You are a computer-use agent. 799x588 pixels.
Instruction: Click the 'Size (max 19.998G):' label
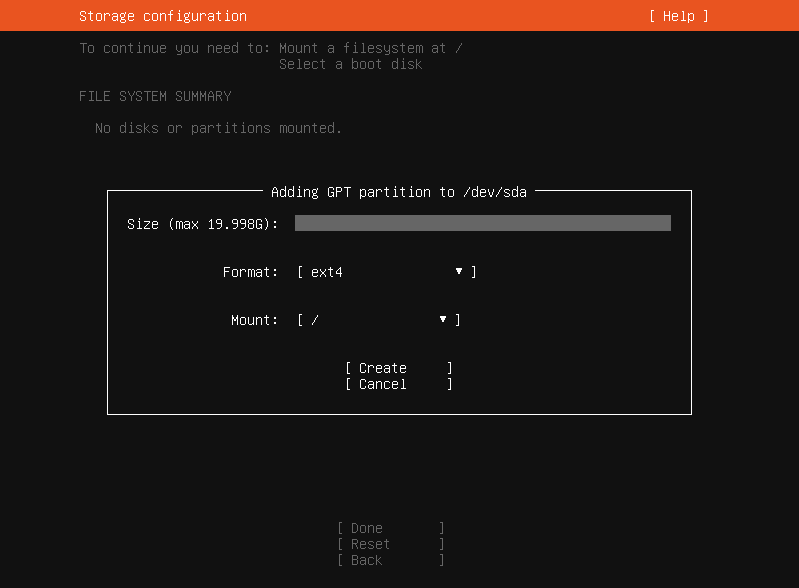coord(202,224)
